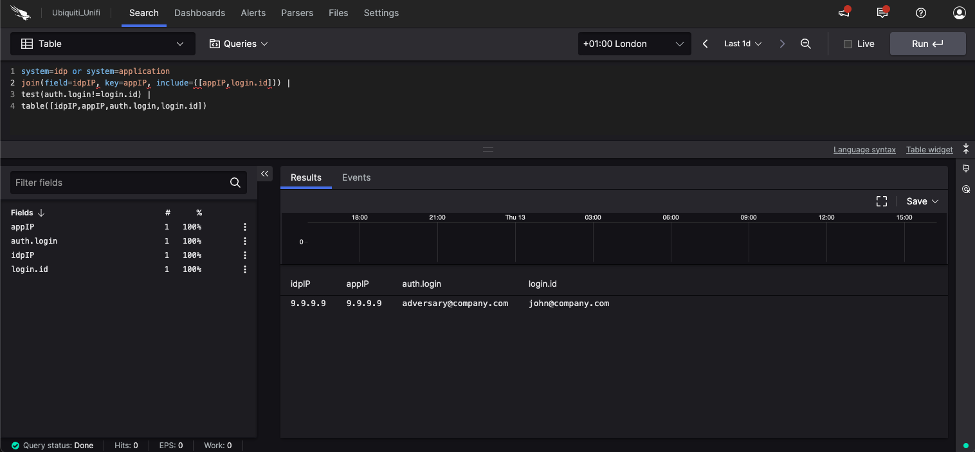Open the Table widget type dropdown
This screenshot has width=977, height=452.
(102, 44)
